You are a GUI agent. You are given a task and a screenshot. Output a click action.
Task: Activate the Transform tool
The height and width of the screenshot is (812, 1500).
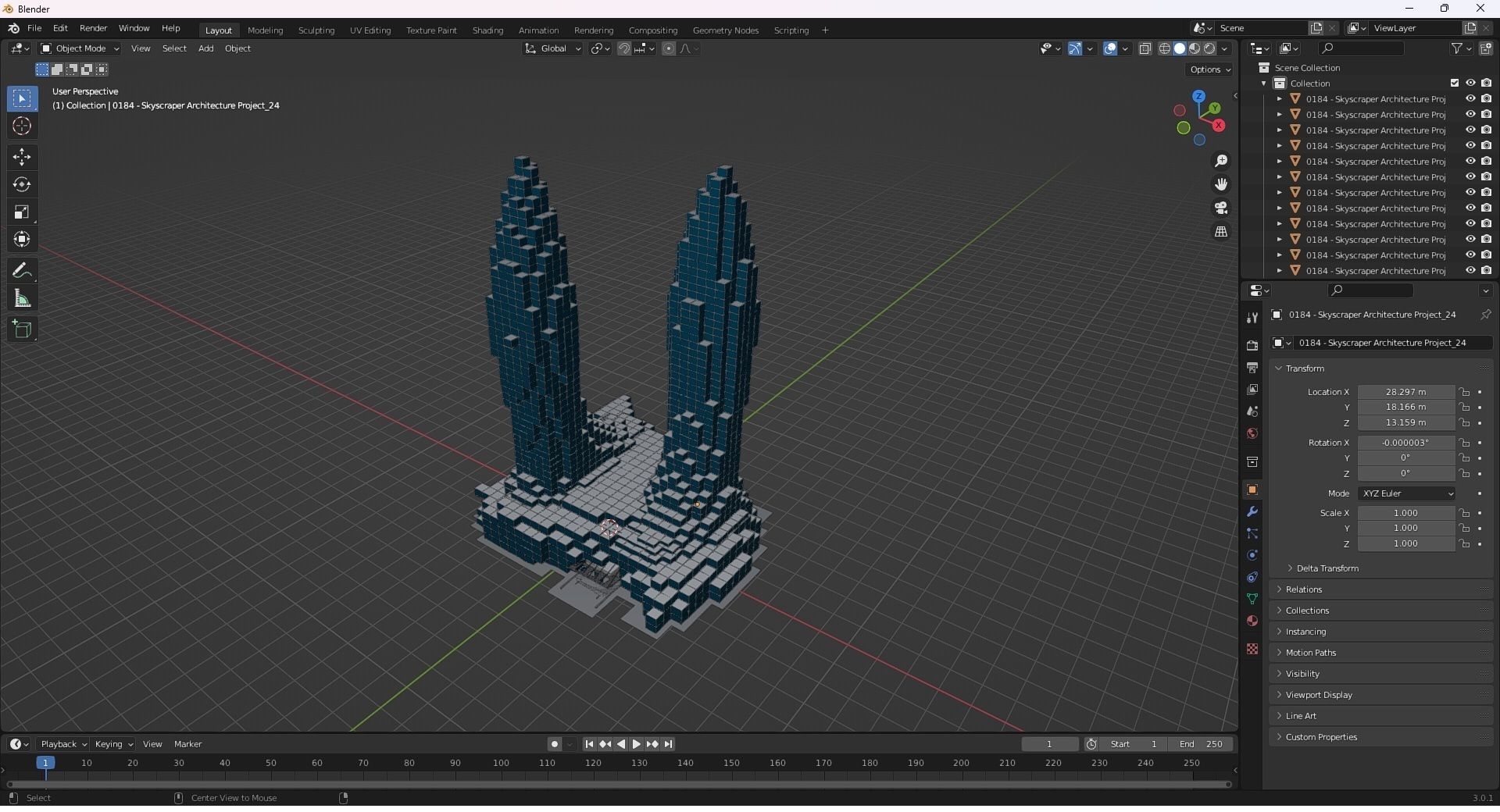coord(22,239)
